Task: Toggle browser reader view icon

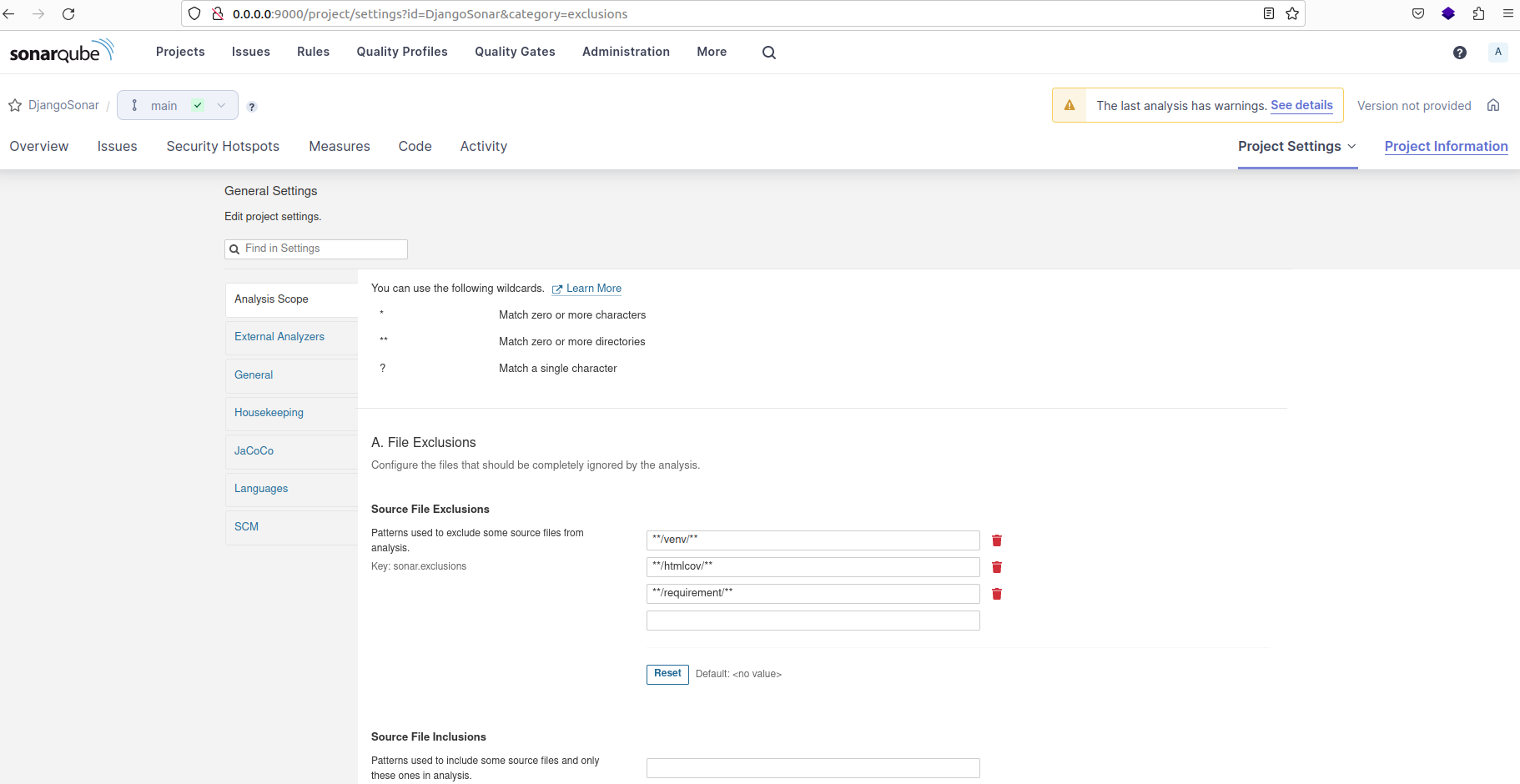Action: pyautogui.click(x=1269, y=13)
